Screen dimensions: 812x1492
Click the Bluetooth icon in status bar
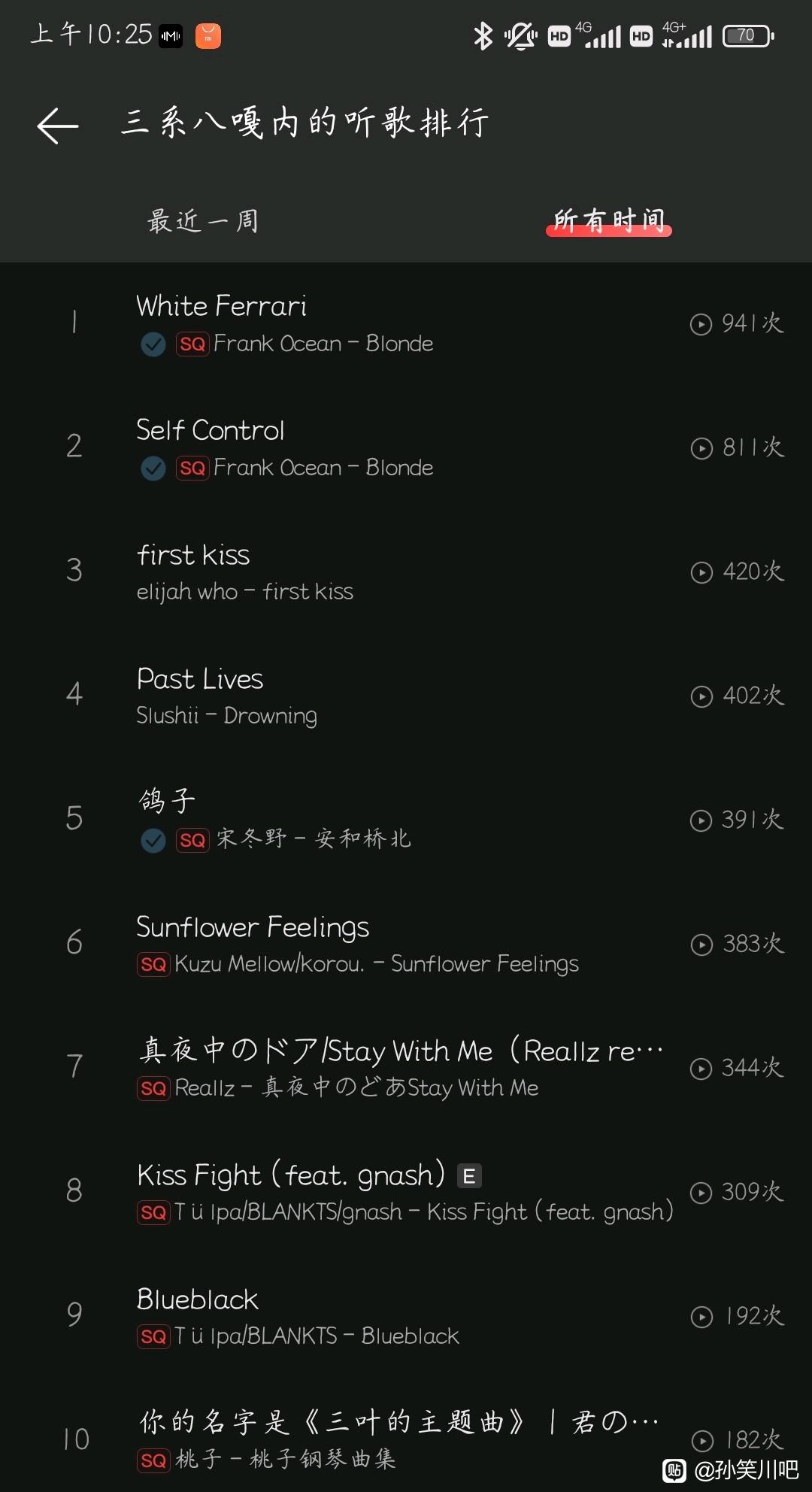(483, 35)
